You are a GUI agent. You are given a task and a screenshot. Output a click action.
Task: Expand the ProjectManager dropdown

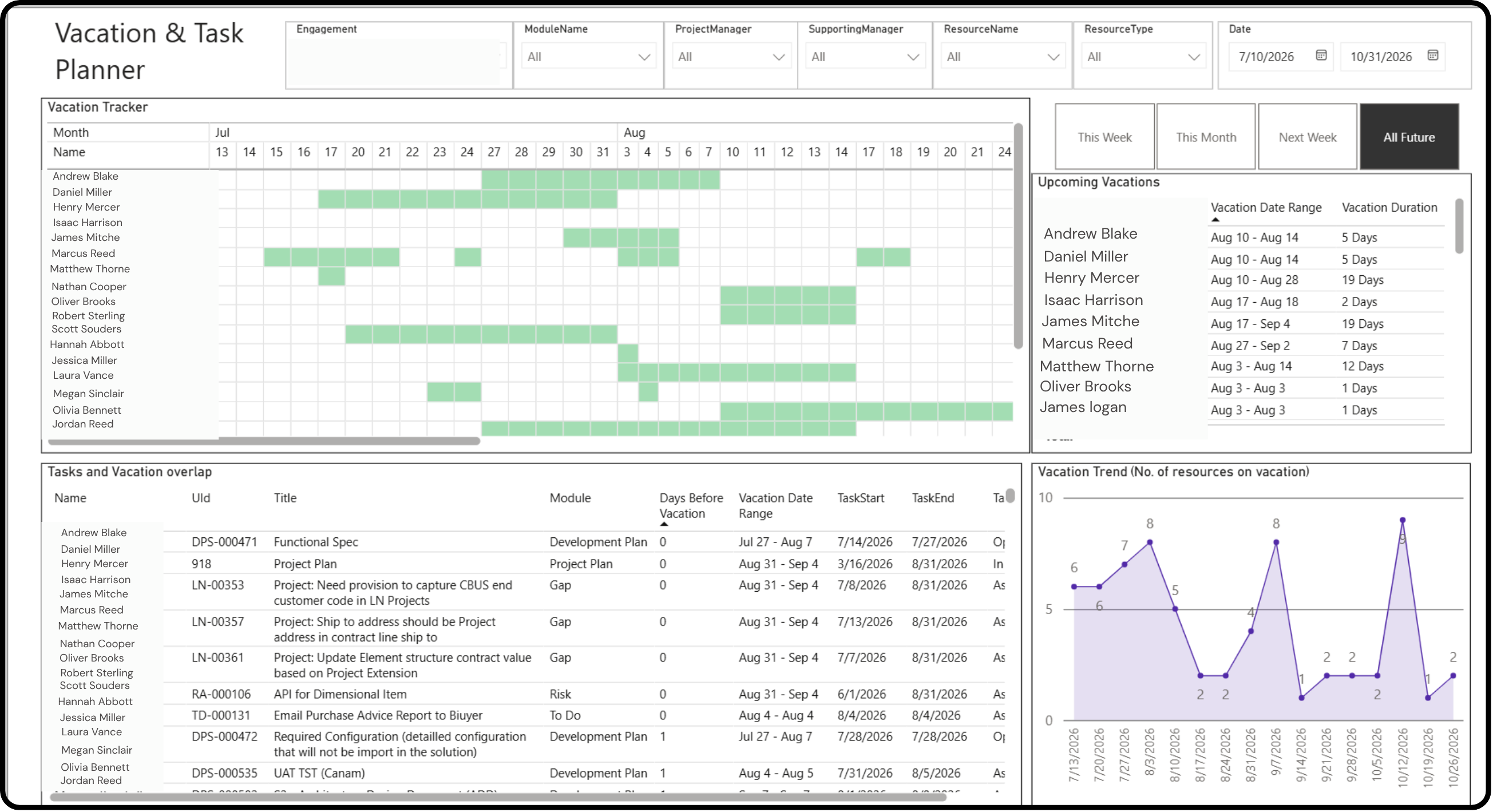click(x=731, y=57)
